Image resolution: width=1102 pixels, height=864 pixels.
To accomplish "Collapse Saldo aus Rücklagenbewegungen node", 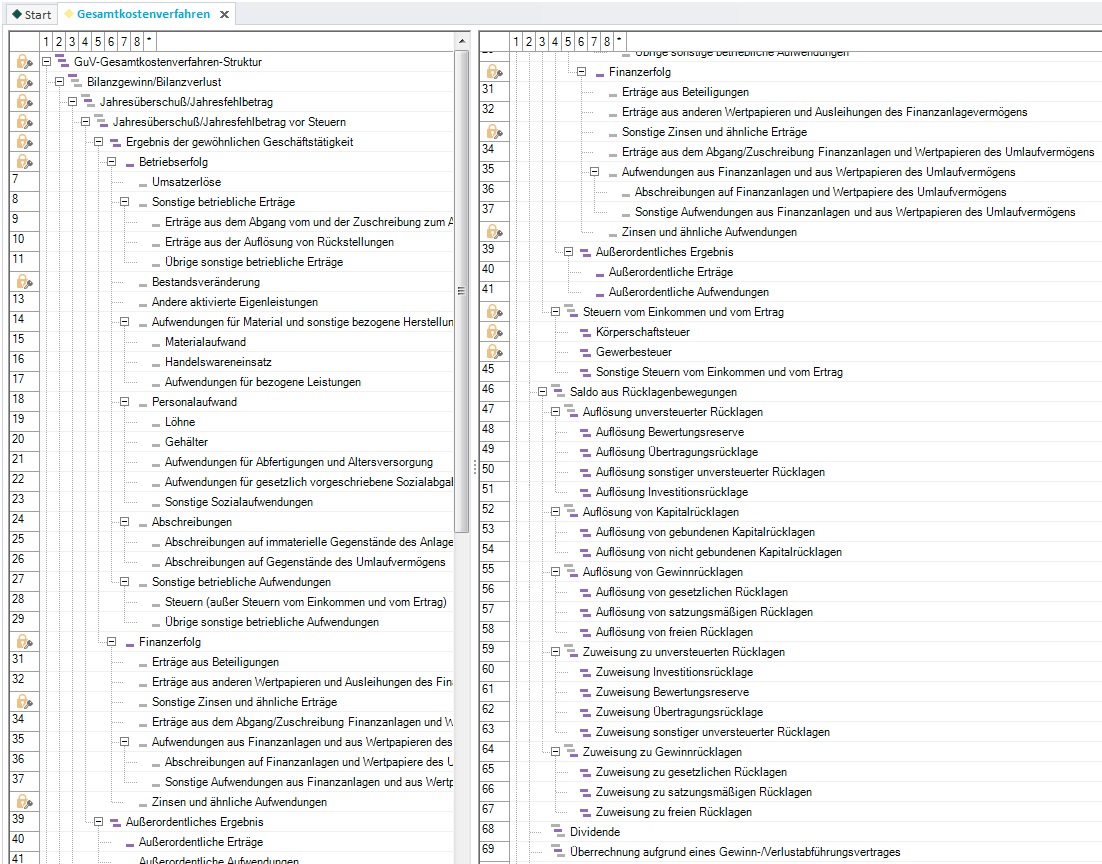I will (543, 392).
